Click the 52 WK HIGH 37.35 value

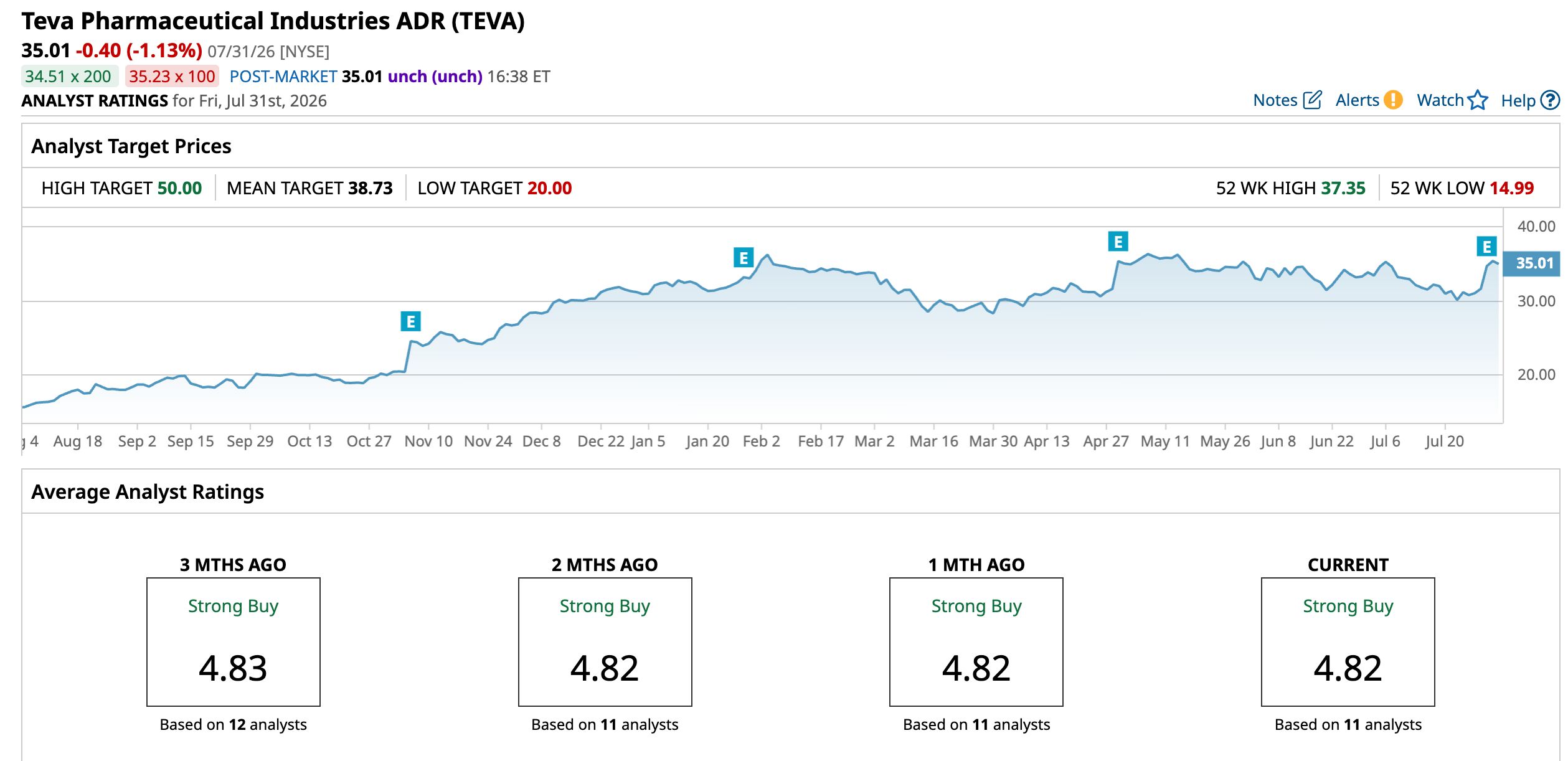1343,188
